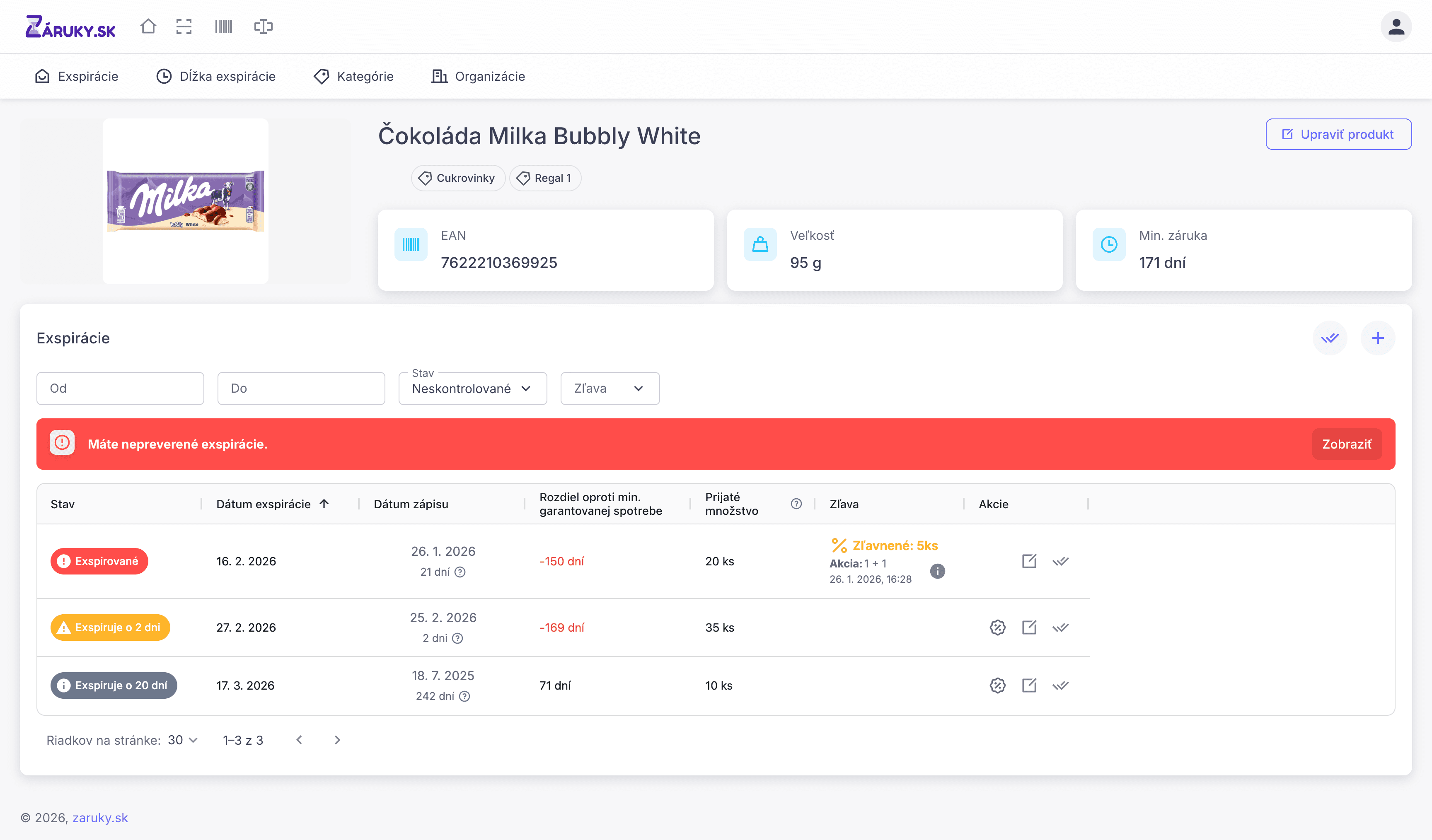
Task: Click help icon next to Prijaté množstvo
Action: tap(796, 504)
